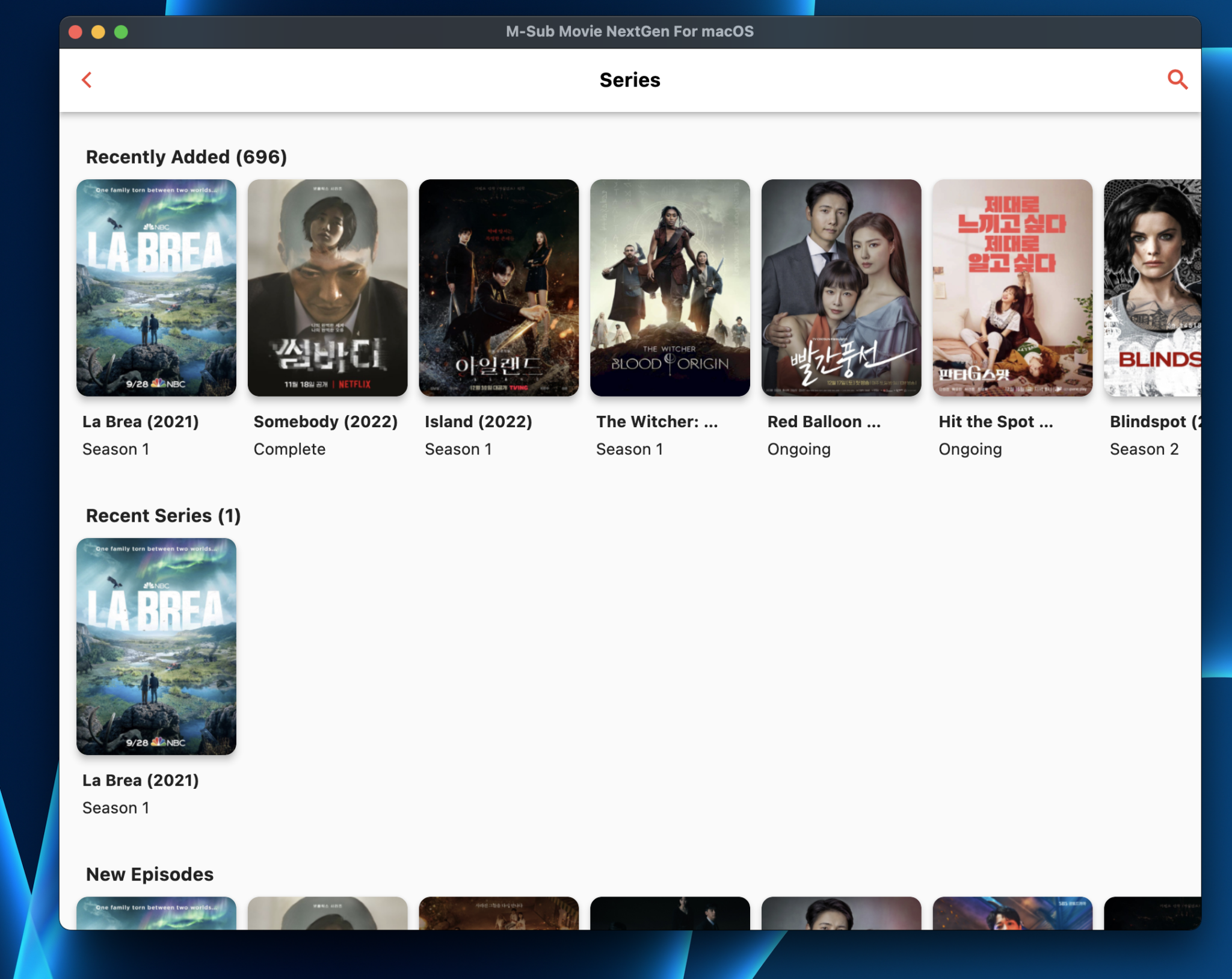This screenshot has height=979, width=1232.
Task: Click the Series title in the header bar
Action: pyautogui.click(x=628, y=79)
